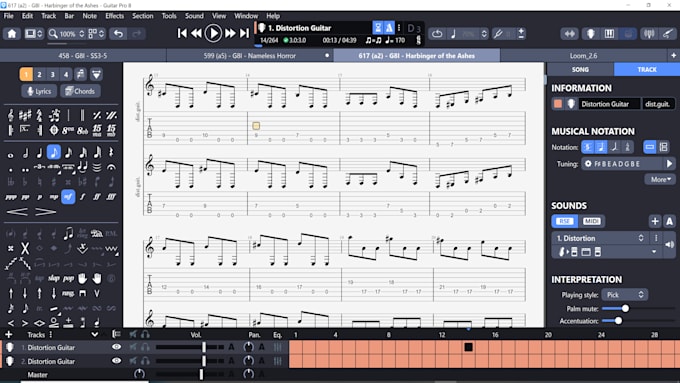This screenshot has height=383, width=680.
Task: Select the MIDI sound mode toggle
Action: tap(592, 221)
